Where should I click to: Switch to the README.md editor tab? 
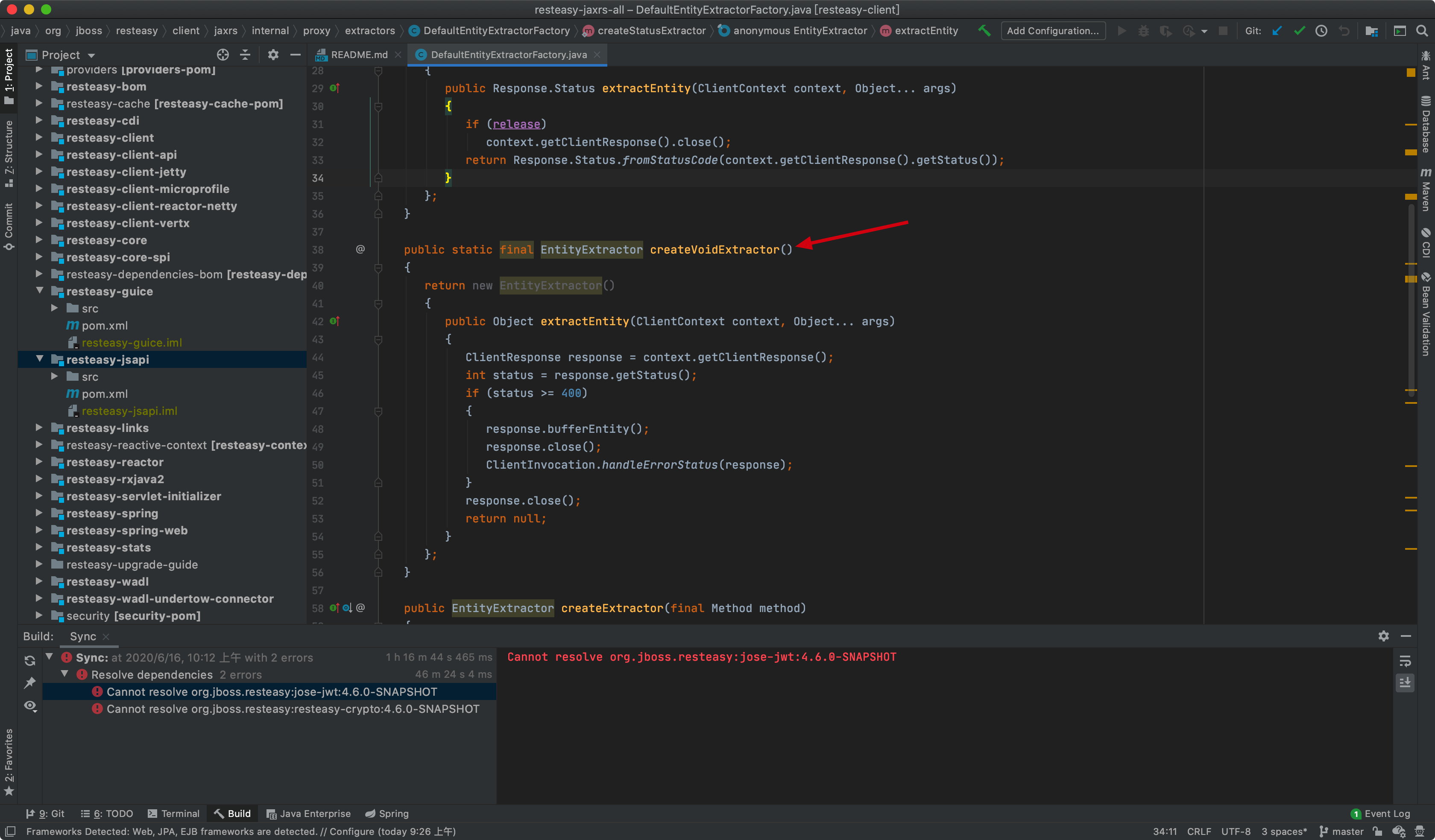pyautogui.click(x=359, y=55)
